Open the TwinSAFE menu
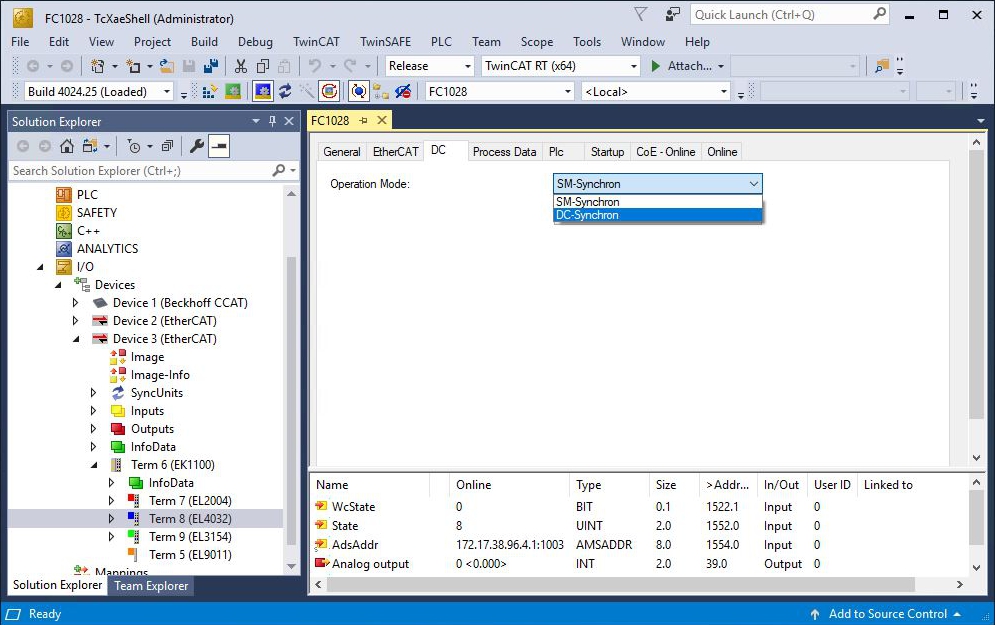Viewport: 995px width, 625px height. pyautogui.click(x=385, y=42)
